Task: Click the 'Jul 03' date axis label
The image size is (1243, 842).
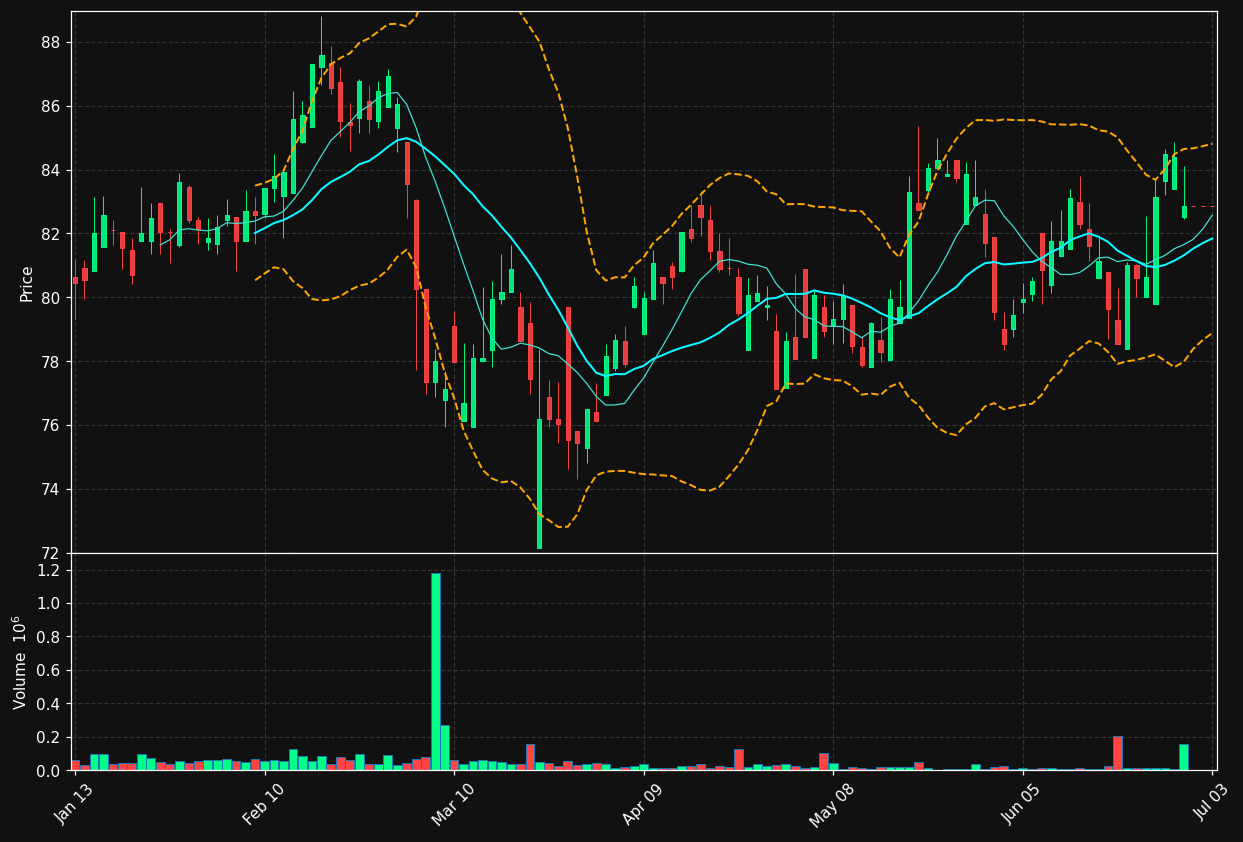Action: click(x=1212, y=804)
